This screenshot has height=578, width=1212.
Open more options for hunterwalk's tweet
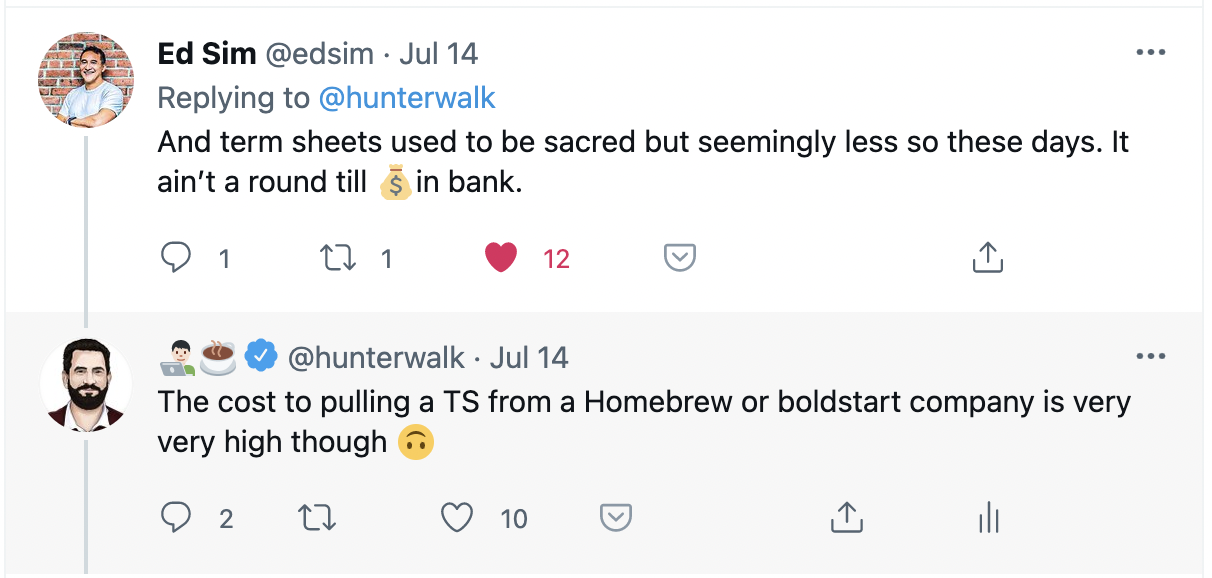tap(1151, 356)
